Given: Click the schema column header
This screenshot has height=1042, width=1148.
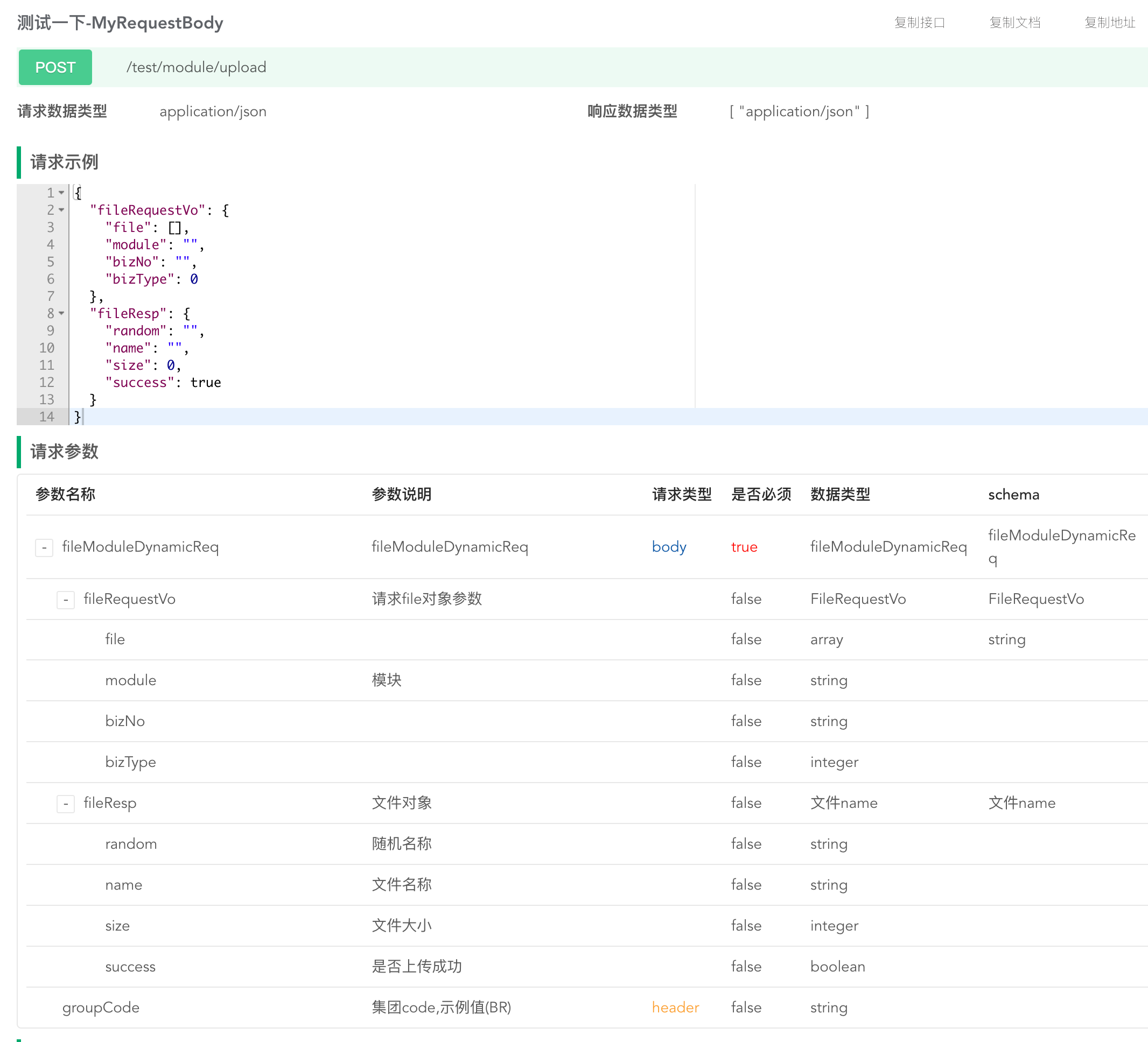Looking at the screenshot, I should (x=1013, y=494).
